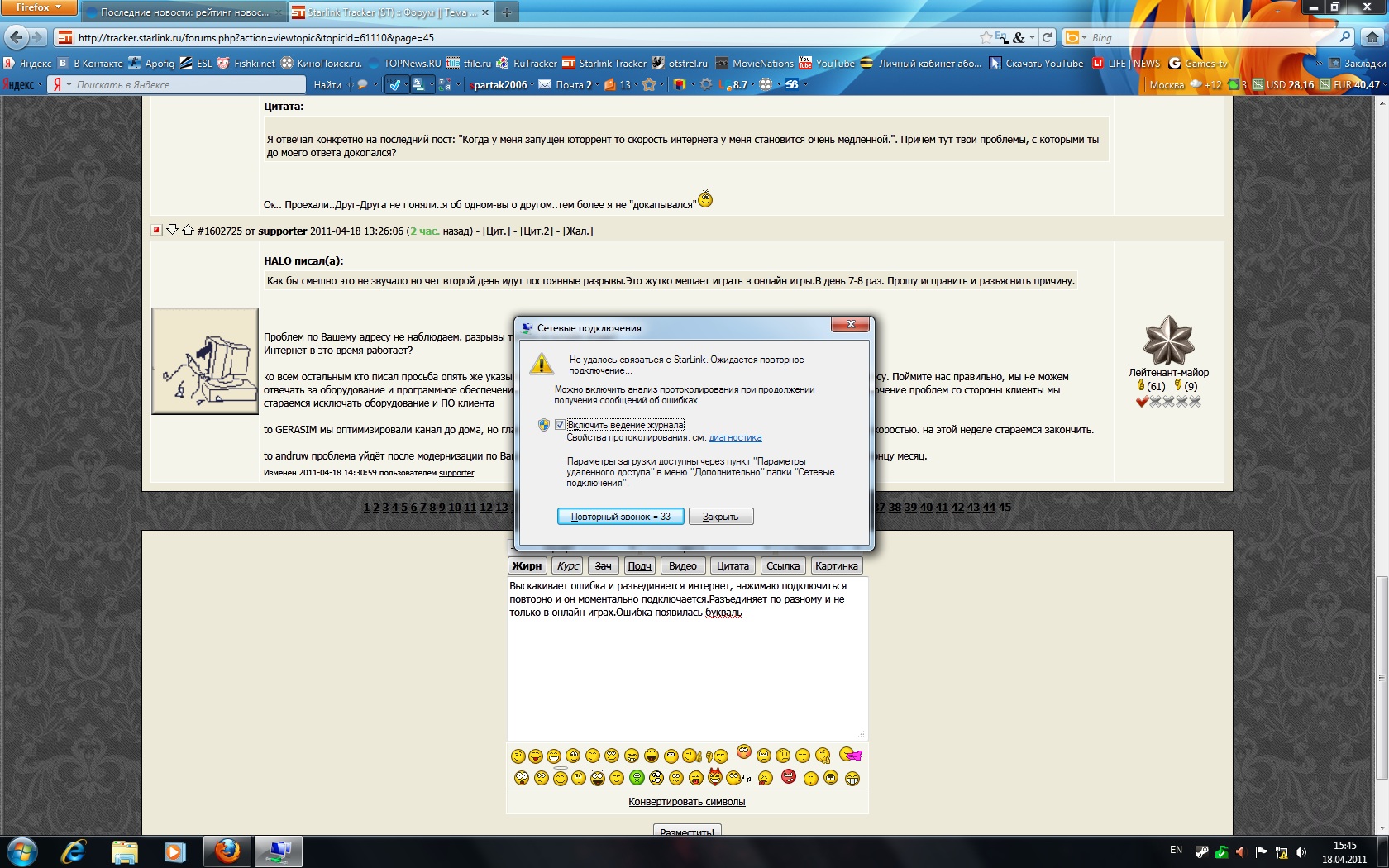Click '[Жал.]' complaint link on post
Screen dimensions: 1389x868
pos(578,231)
